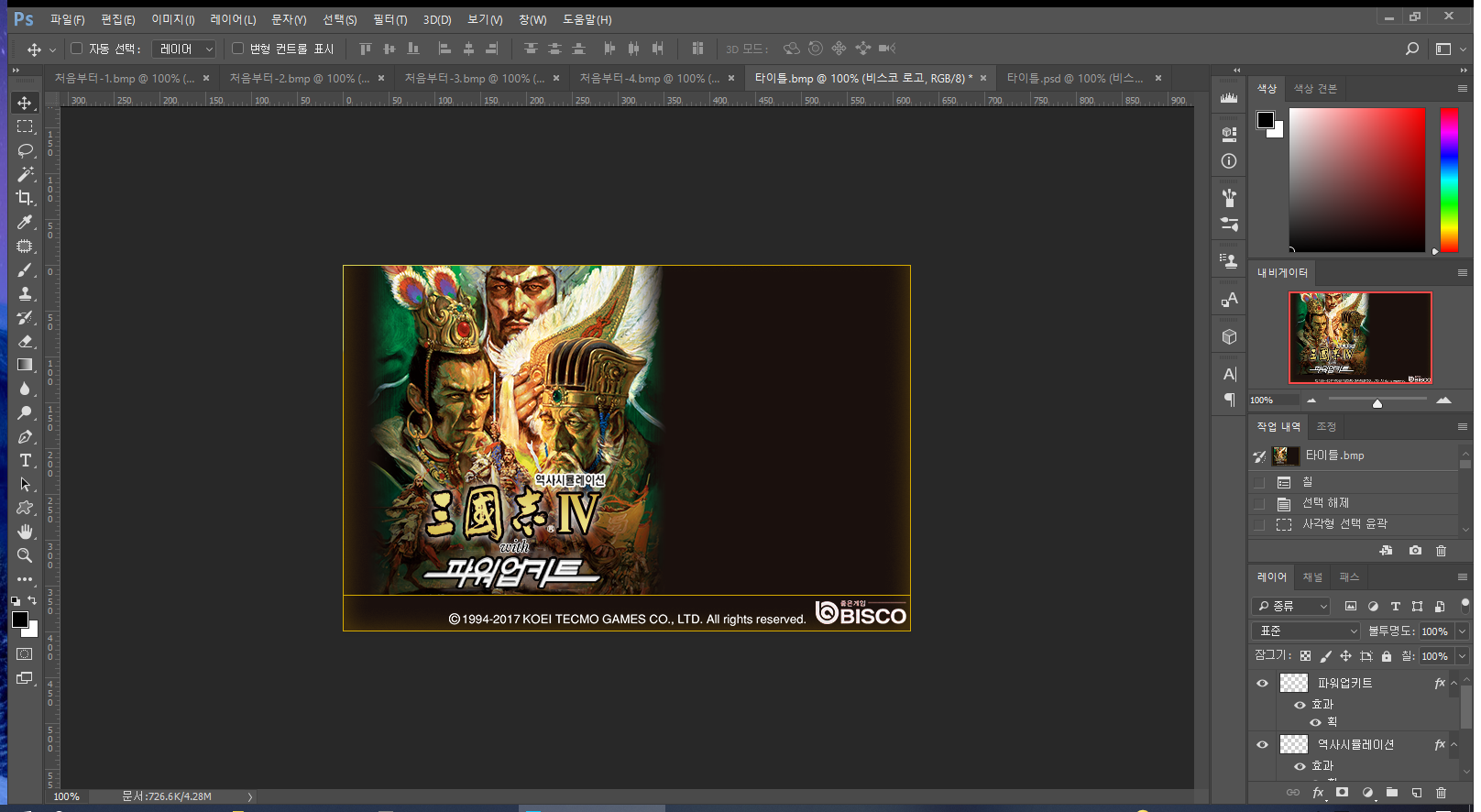This screenshot has height=812, width=1481.
Task: Open the 레이어(L) menu
Action: coord(233,19)
